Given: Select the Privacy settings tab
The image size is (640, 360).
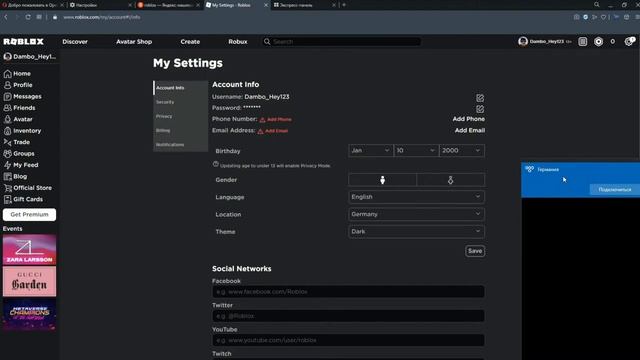Looking at the screenshot, I should (x=180, y=116).
